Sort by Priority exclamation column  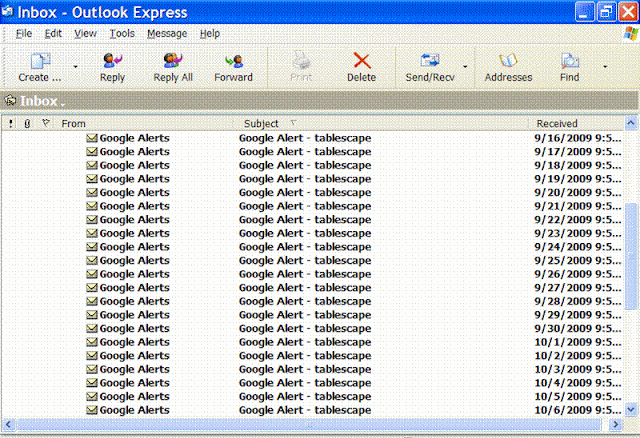point(11,123)
